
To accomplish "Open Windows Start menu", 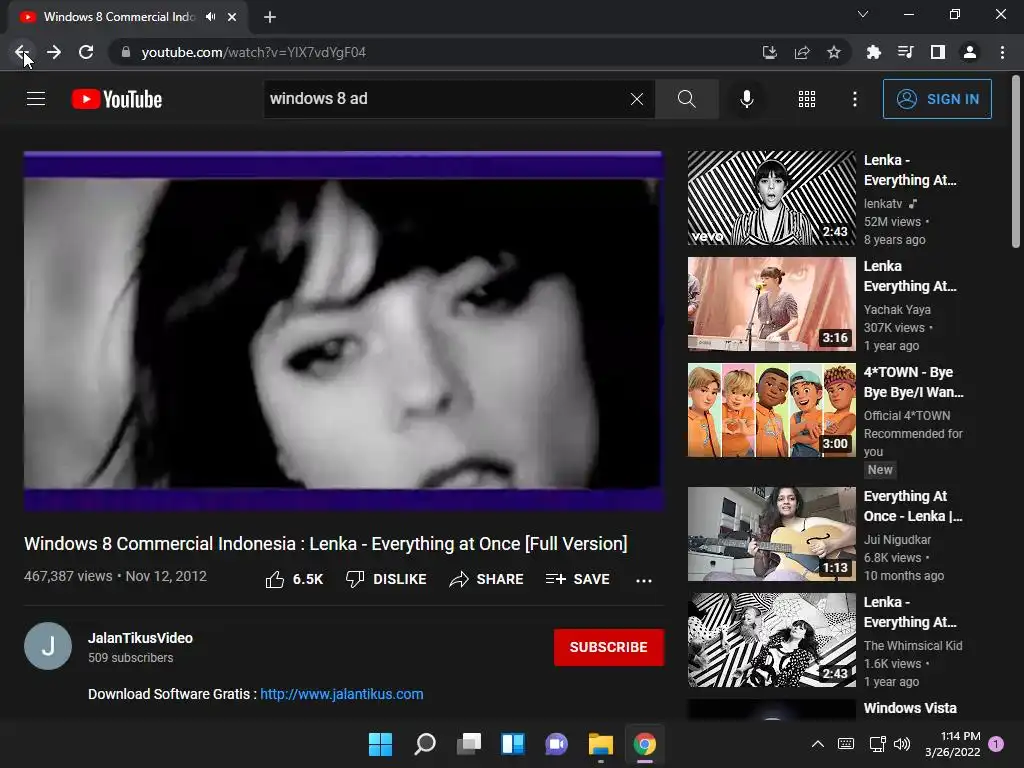I will click(380, 744).
